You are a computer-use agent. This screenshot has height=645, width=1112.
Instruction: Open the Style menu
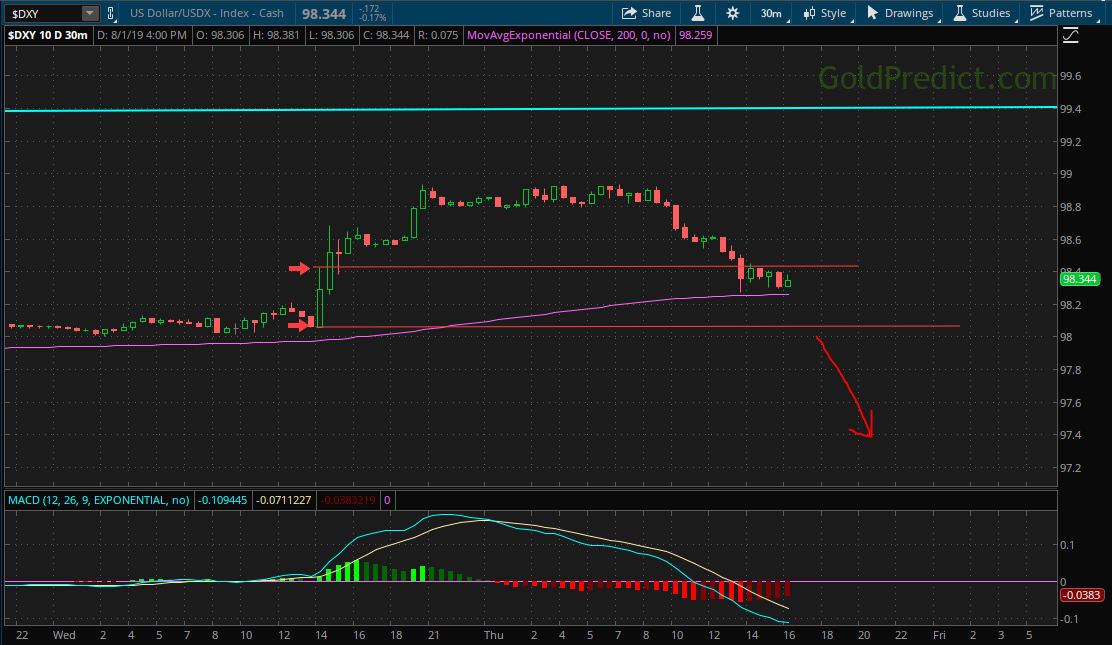[824, 13]
